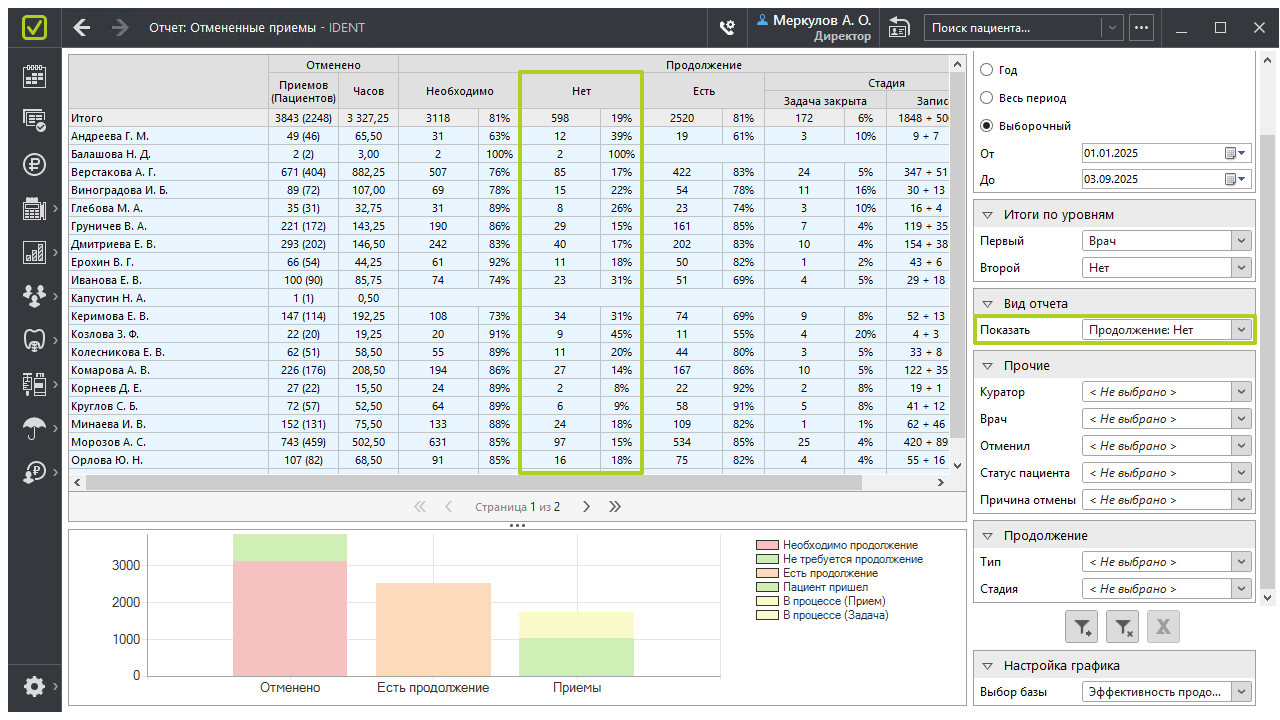Select the 'Выборочный' radio button
The height and width of the screenshot is (720, 1280).
pyautogui.click(x=987, y=126)
